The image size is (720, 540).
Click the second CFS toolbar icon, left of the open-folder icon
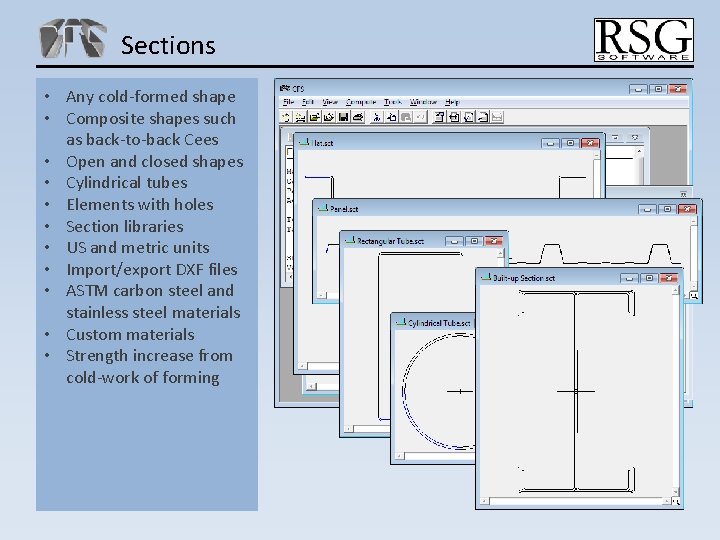pos(300,117)
